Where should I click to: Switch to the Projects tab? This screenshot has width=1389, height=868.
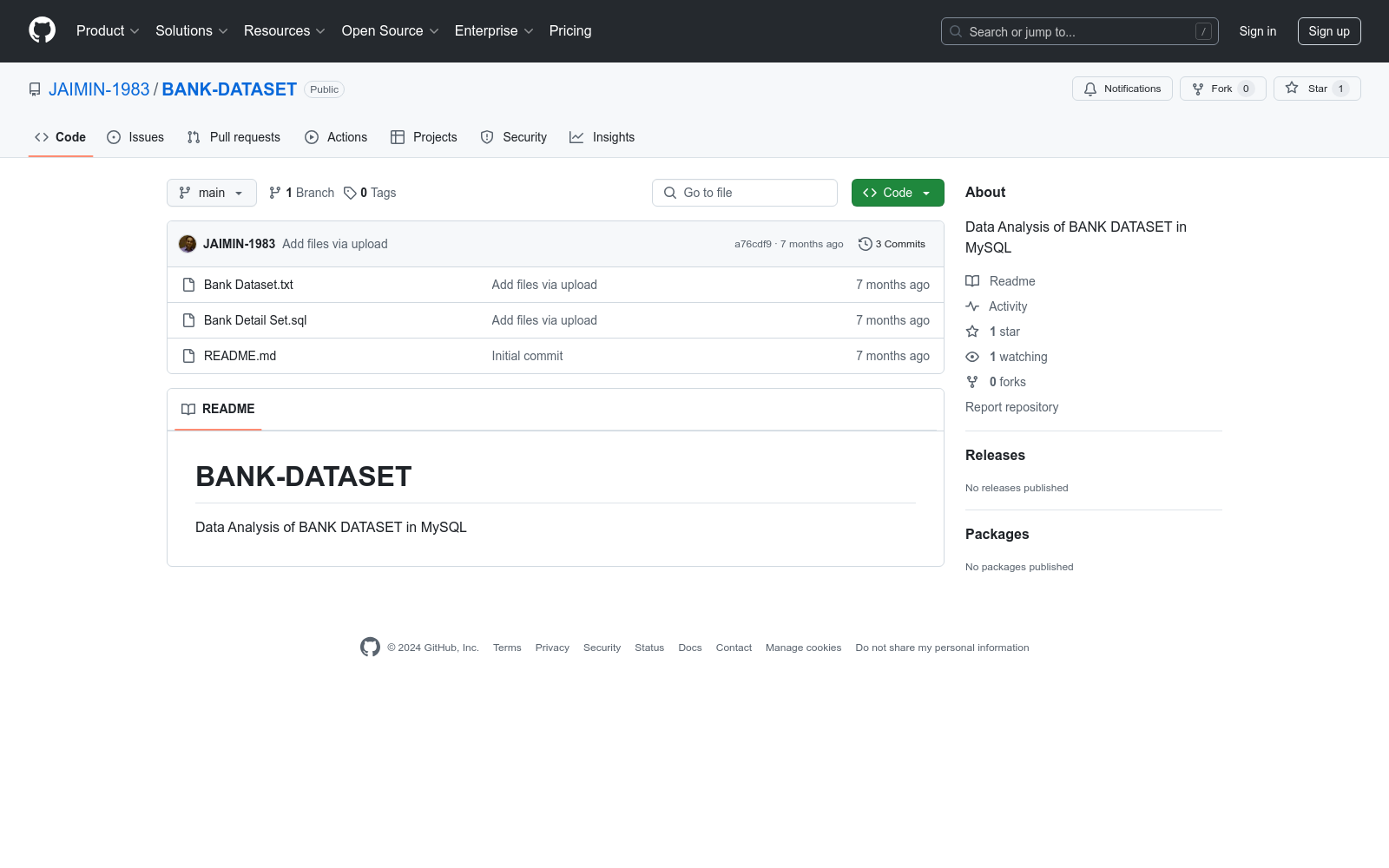pos(424,137)
